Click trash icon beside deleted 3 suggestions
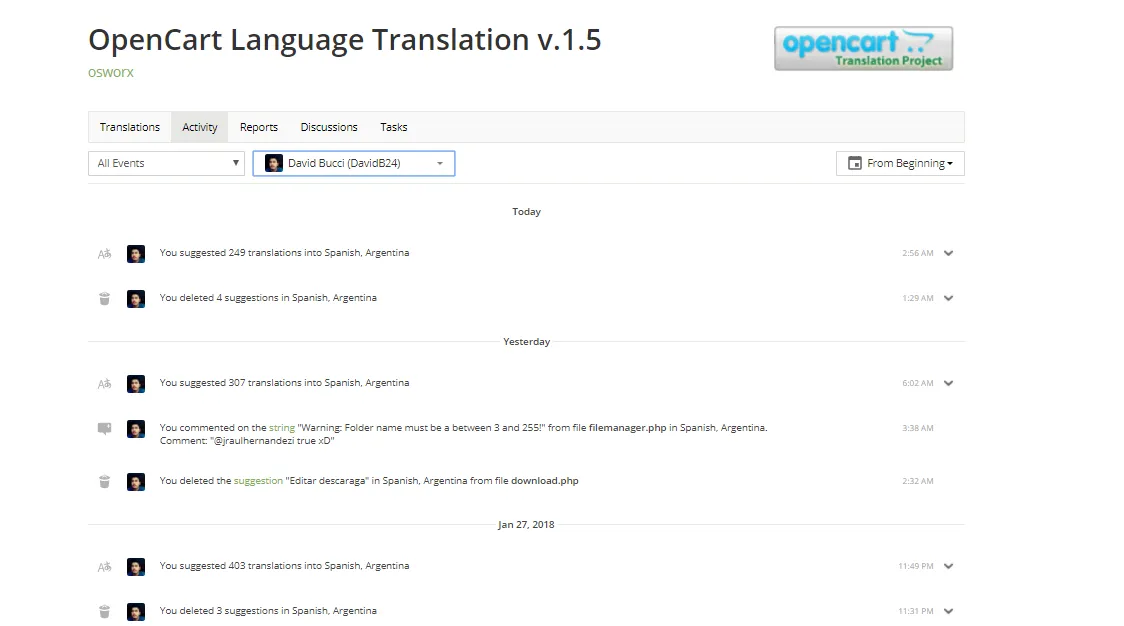Image resolution: width=1124 pixels, height=626 pixels. point(105,612)
